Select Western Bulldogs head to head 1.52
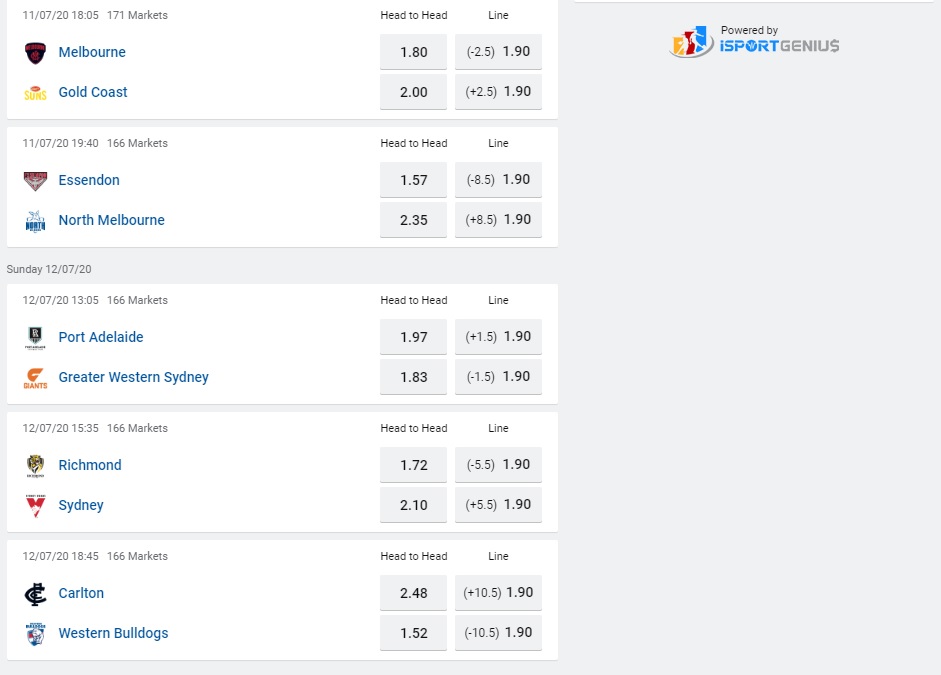 (x=413, y=633)
